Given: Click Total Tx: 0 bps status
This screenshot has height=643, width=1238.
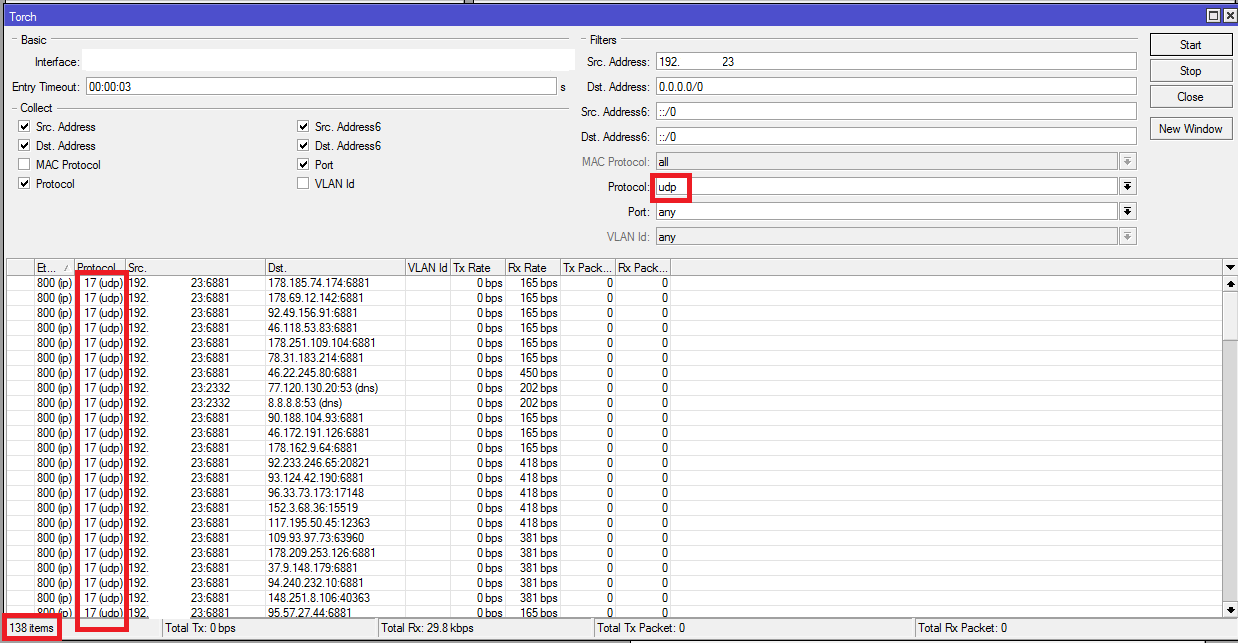Looking at the screenshot, I should click(x=200, y=628).
